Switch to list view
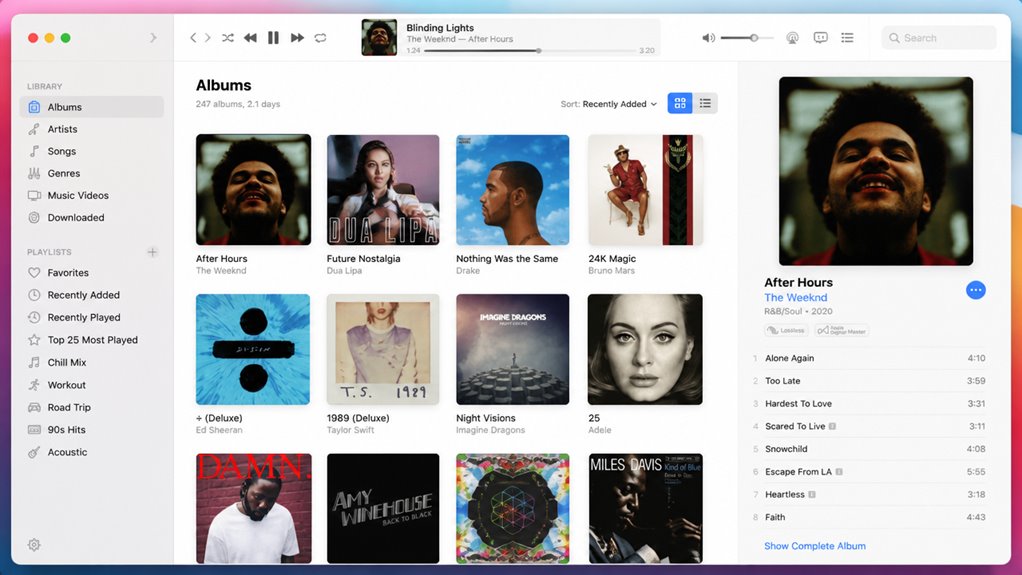Viewport: 1022px width, 575px height. 705,103
